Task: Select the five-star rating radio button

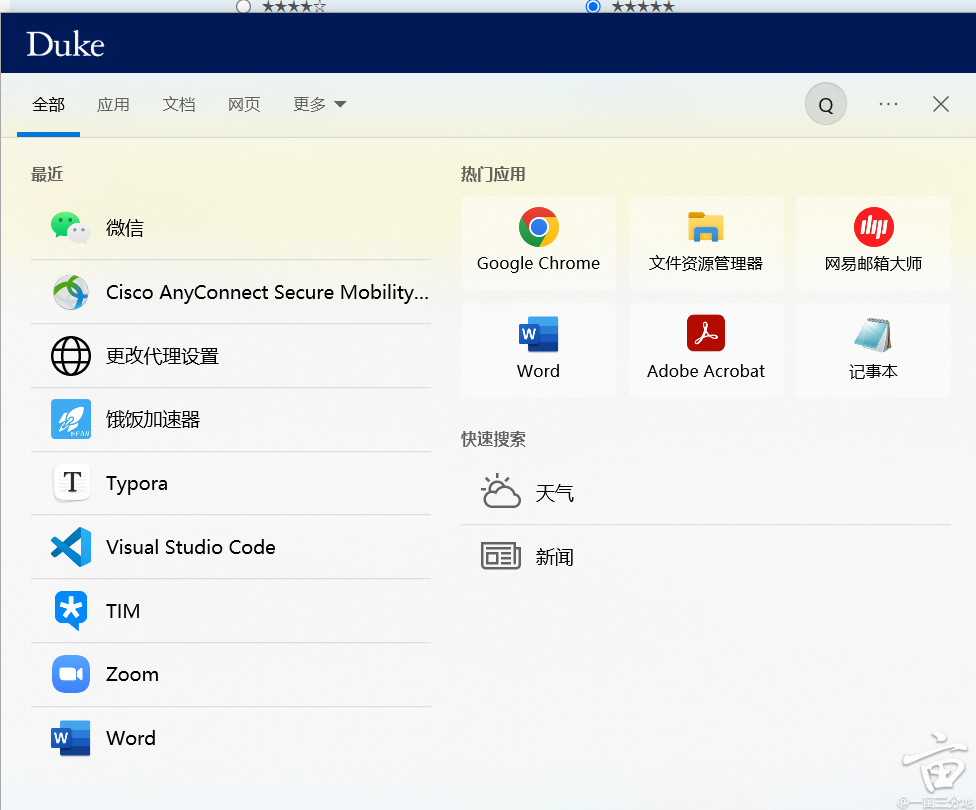Action: tap(593, 7)
